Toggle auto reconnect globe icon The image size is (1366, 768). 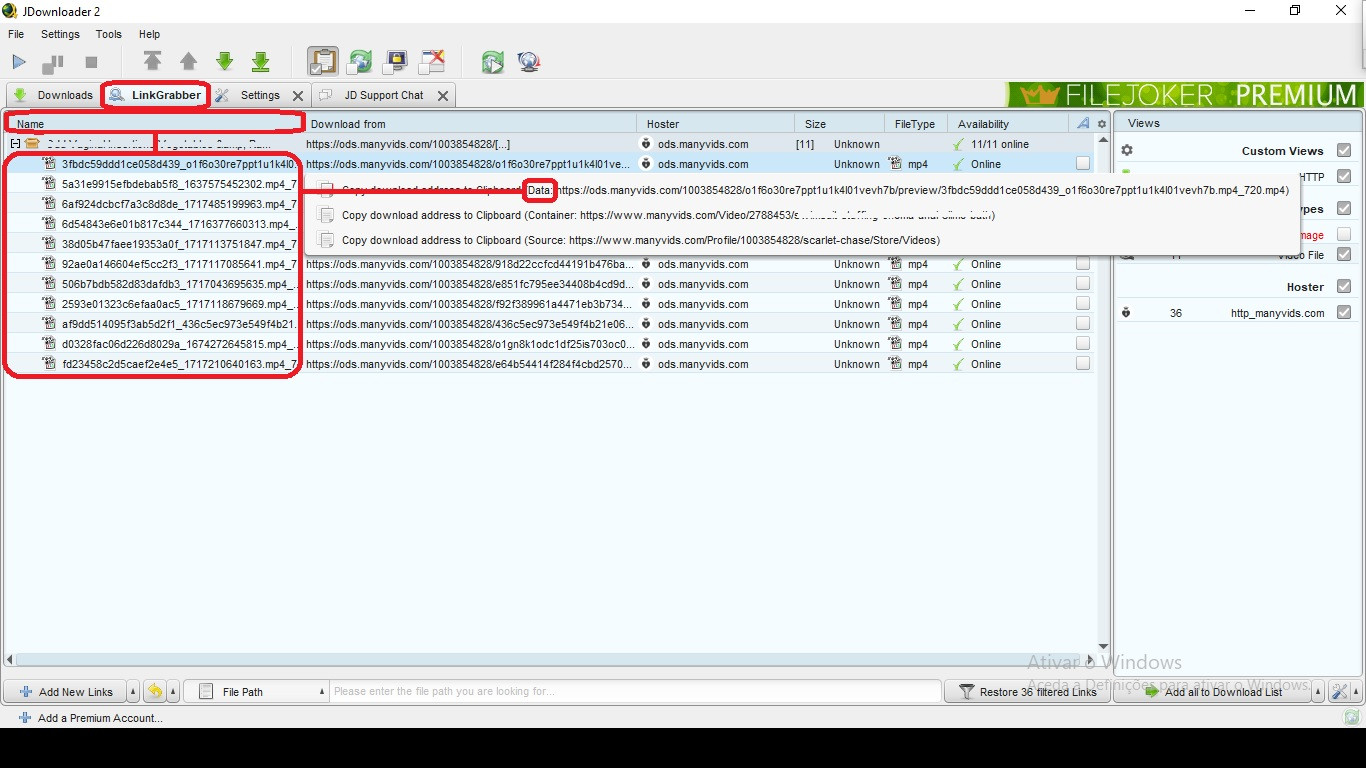pos(359,62)
